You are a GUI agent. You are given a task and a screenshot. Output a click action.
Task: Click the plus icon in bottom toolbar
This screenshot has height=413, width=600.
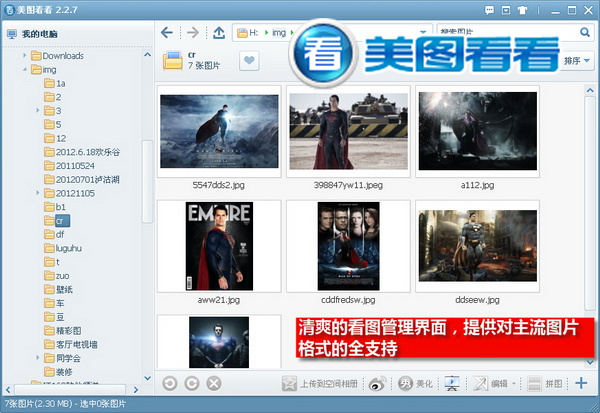coord(581,383)
